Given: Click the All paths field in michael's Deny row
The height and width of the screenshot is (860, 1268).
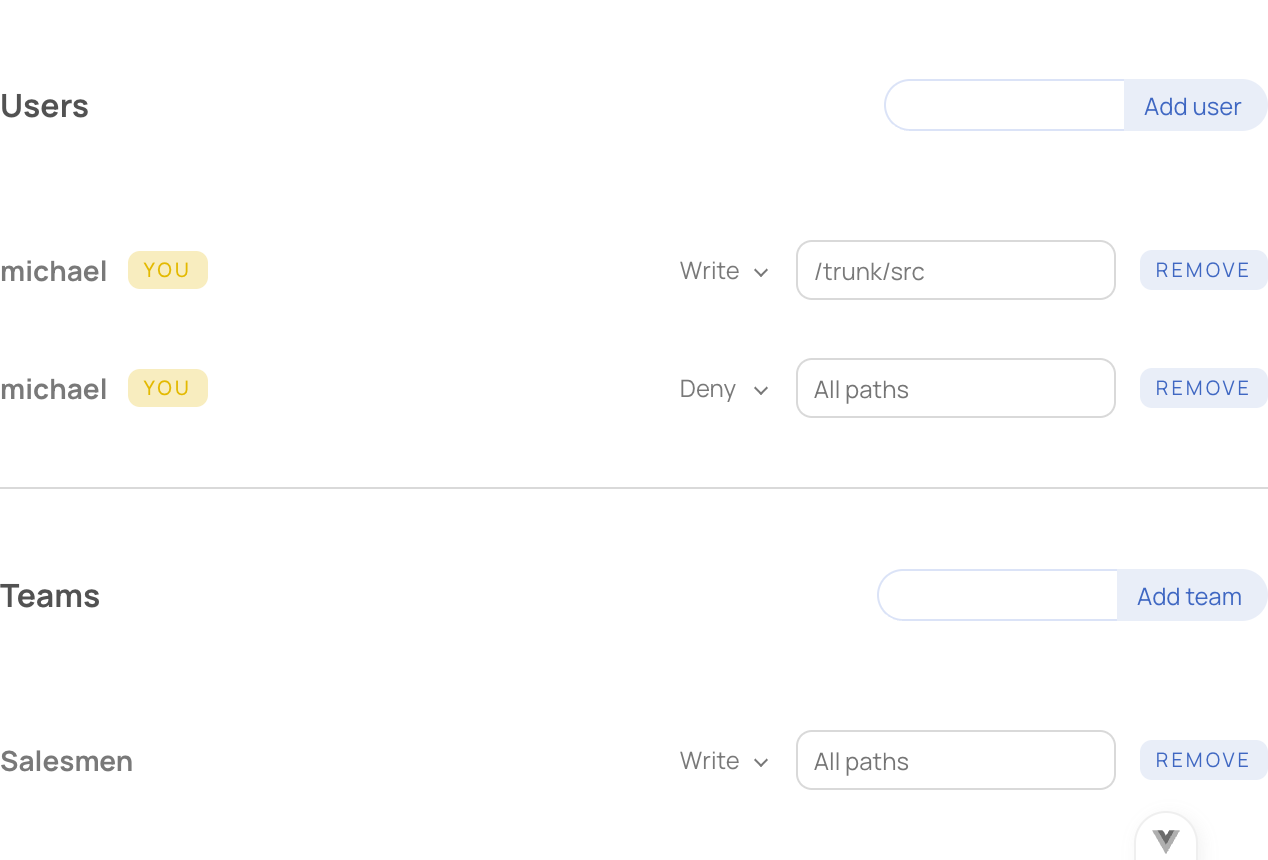Looking at the screenshot, I should coord(956,388).
